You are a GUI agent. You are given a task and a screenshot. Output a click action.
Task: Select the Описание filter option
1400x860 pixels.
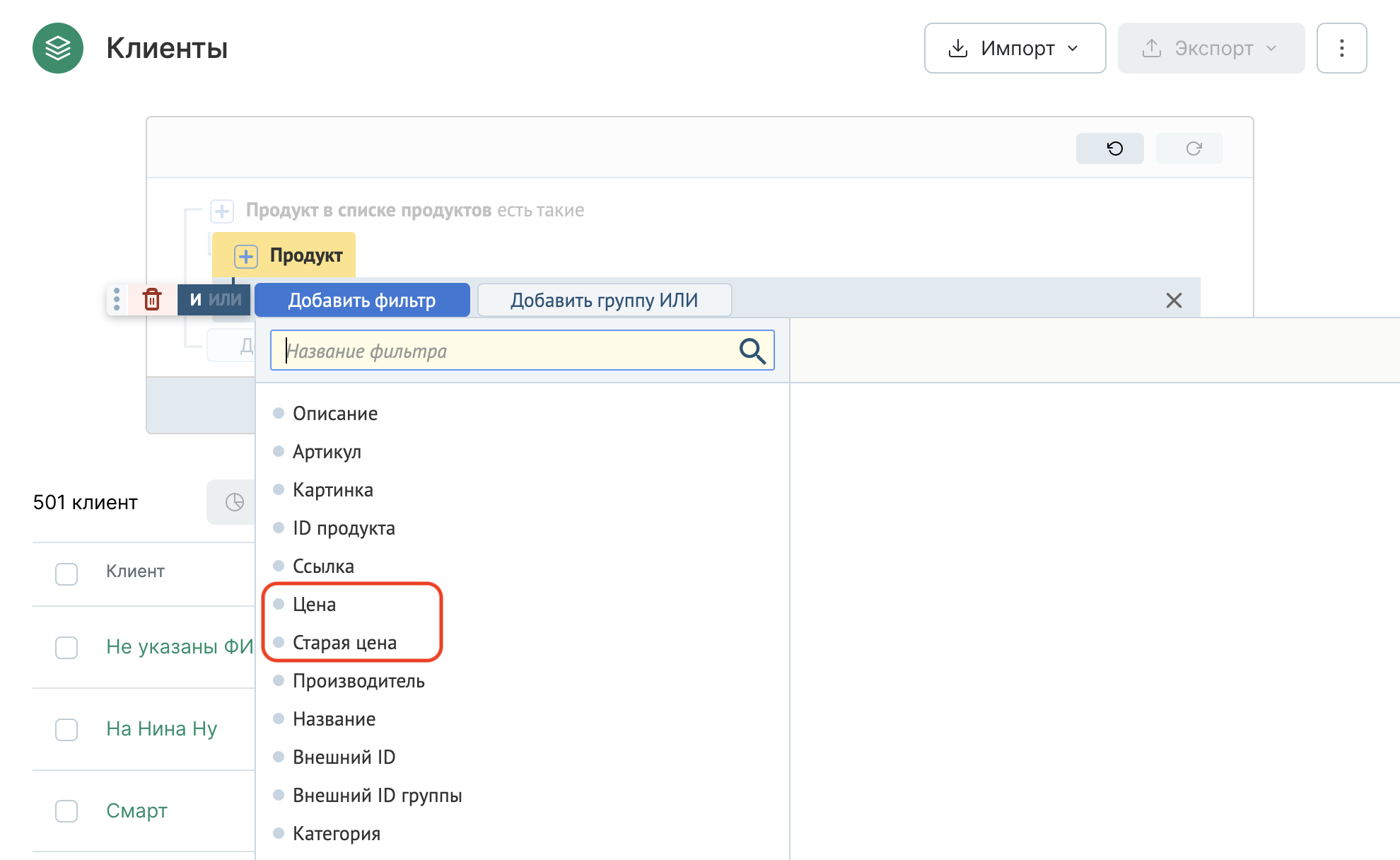[335, 414]
